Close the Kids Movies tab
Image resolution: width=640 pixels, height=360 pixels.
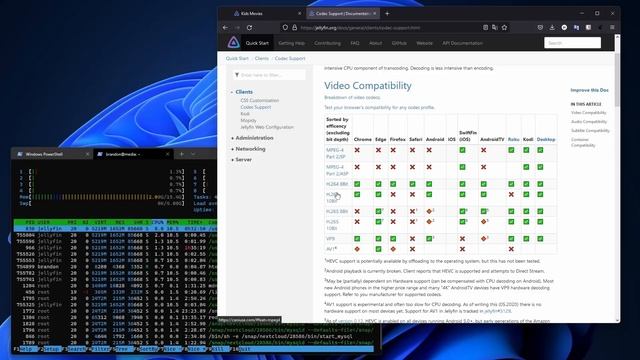coord(299,13)
